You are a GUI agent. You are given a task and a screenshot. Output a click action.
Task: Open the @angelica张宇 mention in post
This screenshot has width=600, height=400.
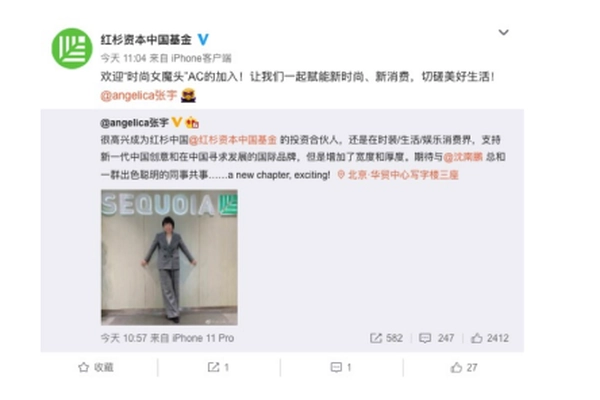(139, 95)
